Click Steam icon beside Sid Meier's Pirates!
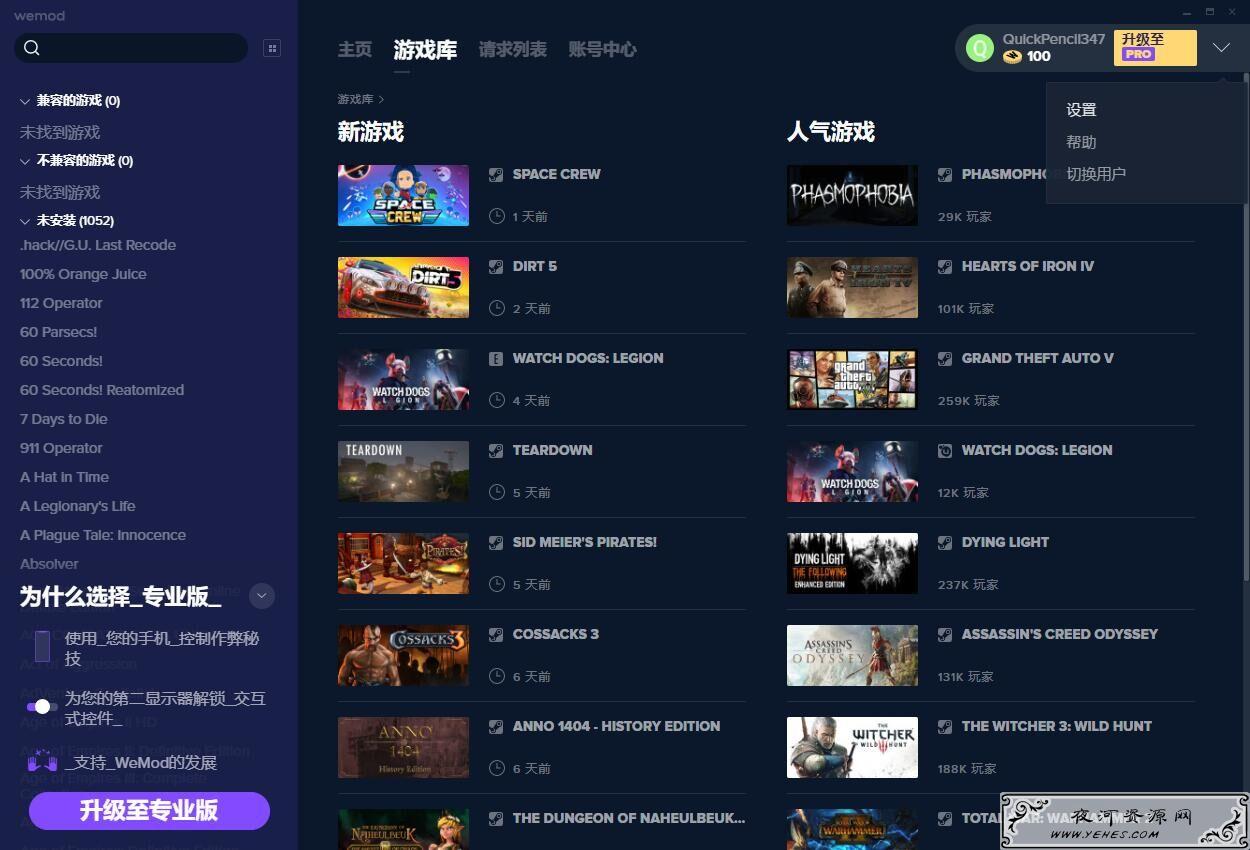Viewport: 1250px width, 850px height. pos(496,542)
